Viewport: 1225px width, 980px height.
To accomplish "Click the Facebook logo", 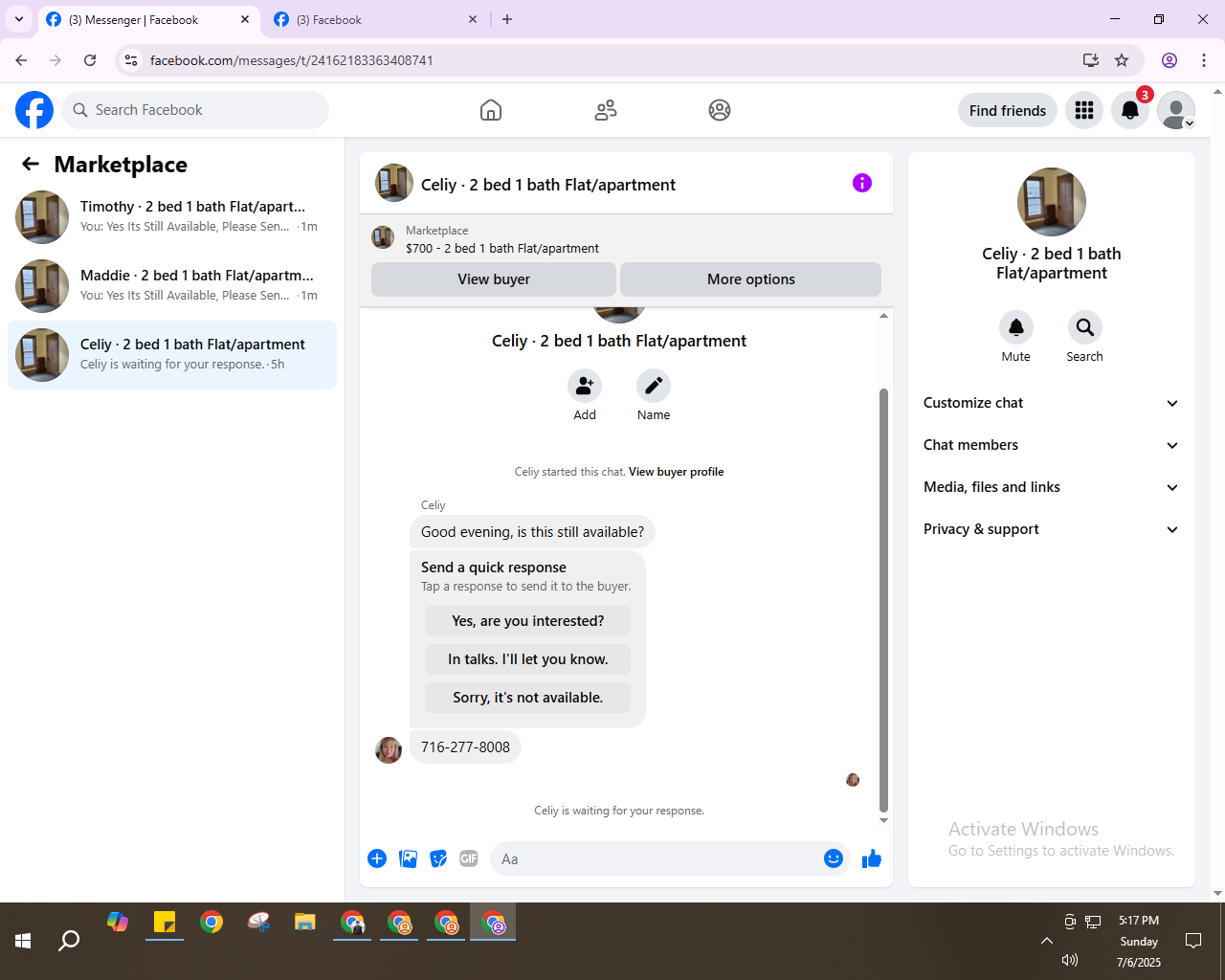I will pyautogui.click(x=34, y=110).
